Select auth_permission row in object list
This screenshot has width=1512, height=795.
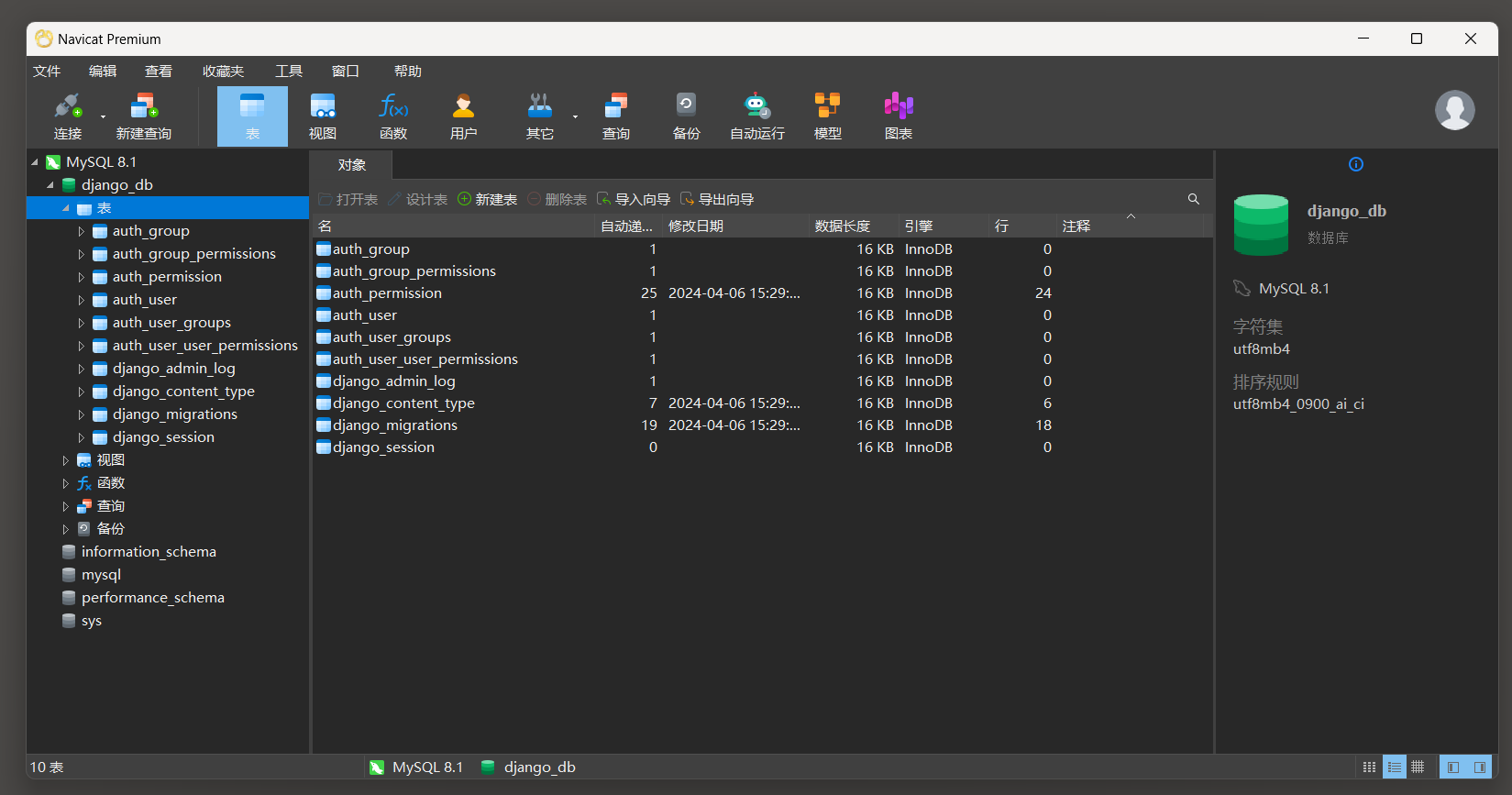point(762,293)
